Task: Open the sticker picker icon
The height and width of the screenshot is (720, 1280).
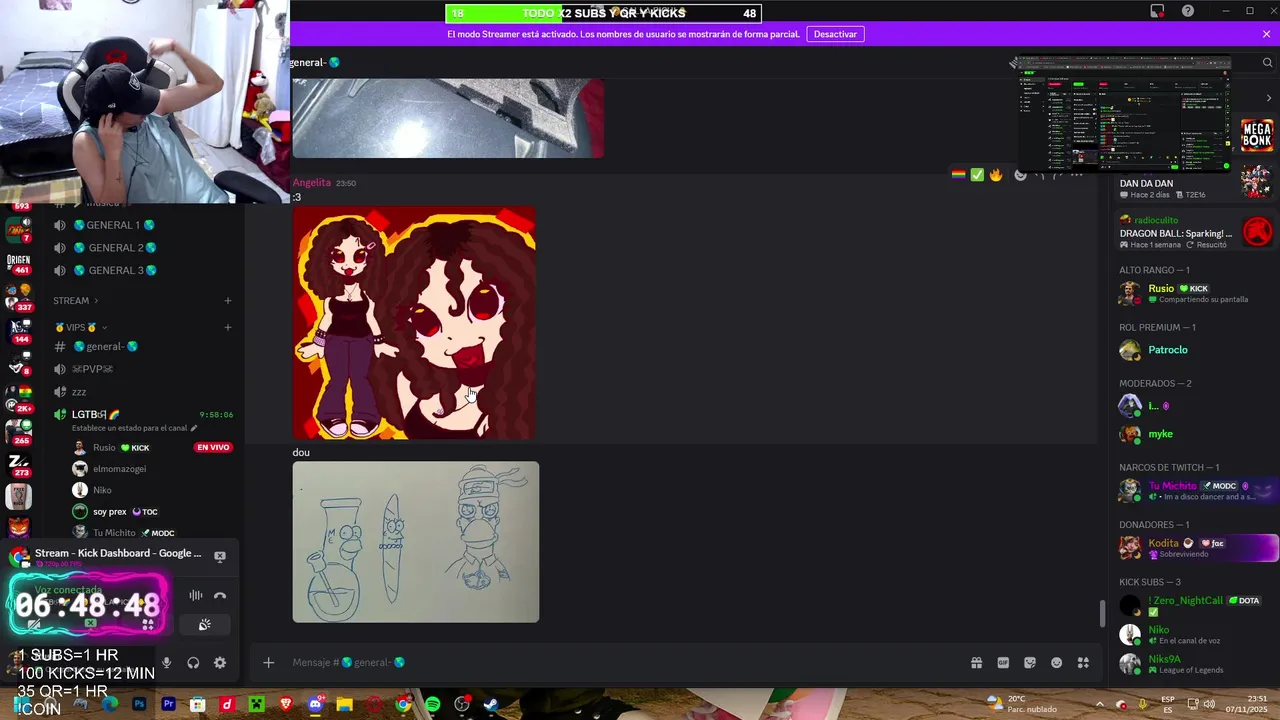Action: coord(1030,662)
